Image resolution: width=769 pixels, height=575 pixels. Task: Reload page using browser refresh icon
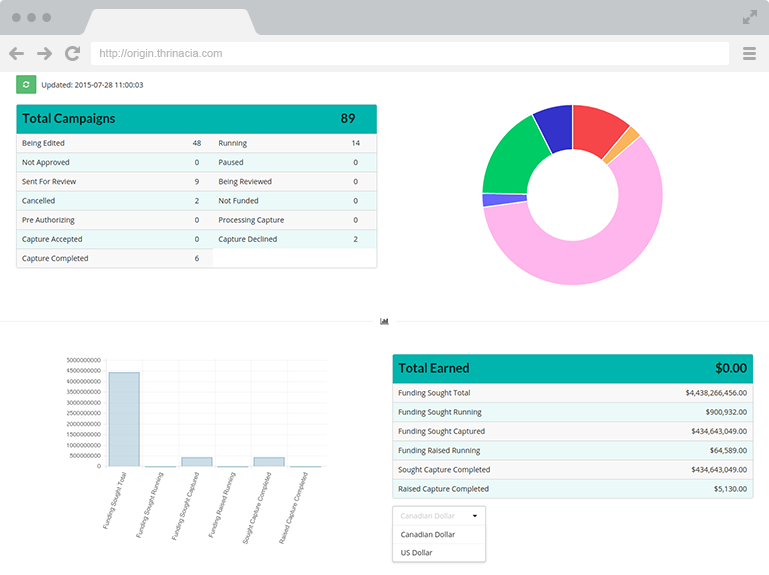tap(72, 54)
